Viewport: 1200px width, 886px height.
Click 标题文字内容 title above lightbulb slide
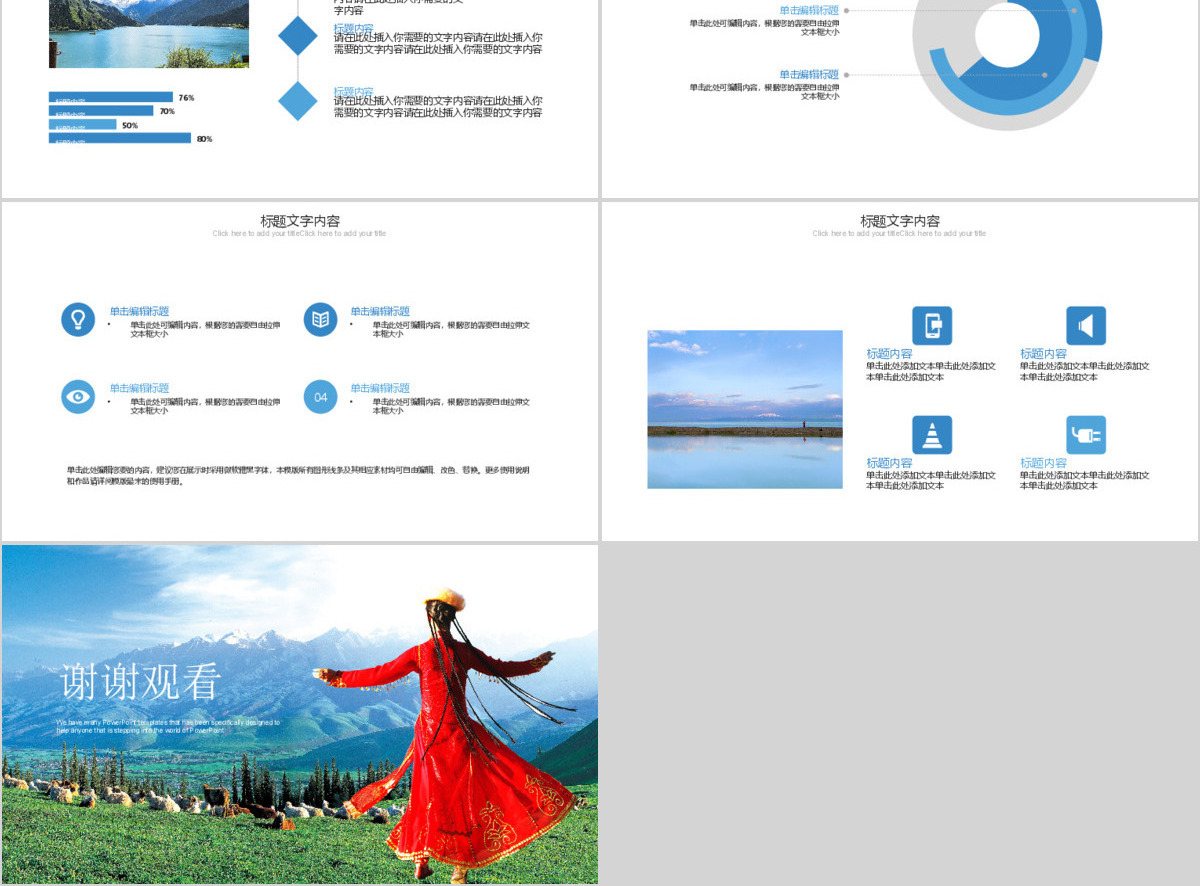(300, 221)
